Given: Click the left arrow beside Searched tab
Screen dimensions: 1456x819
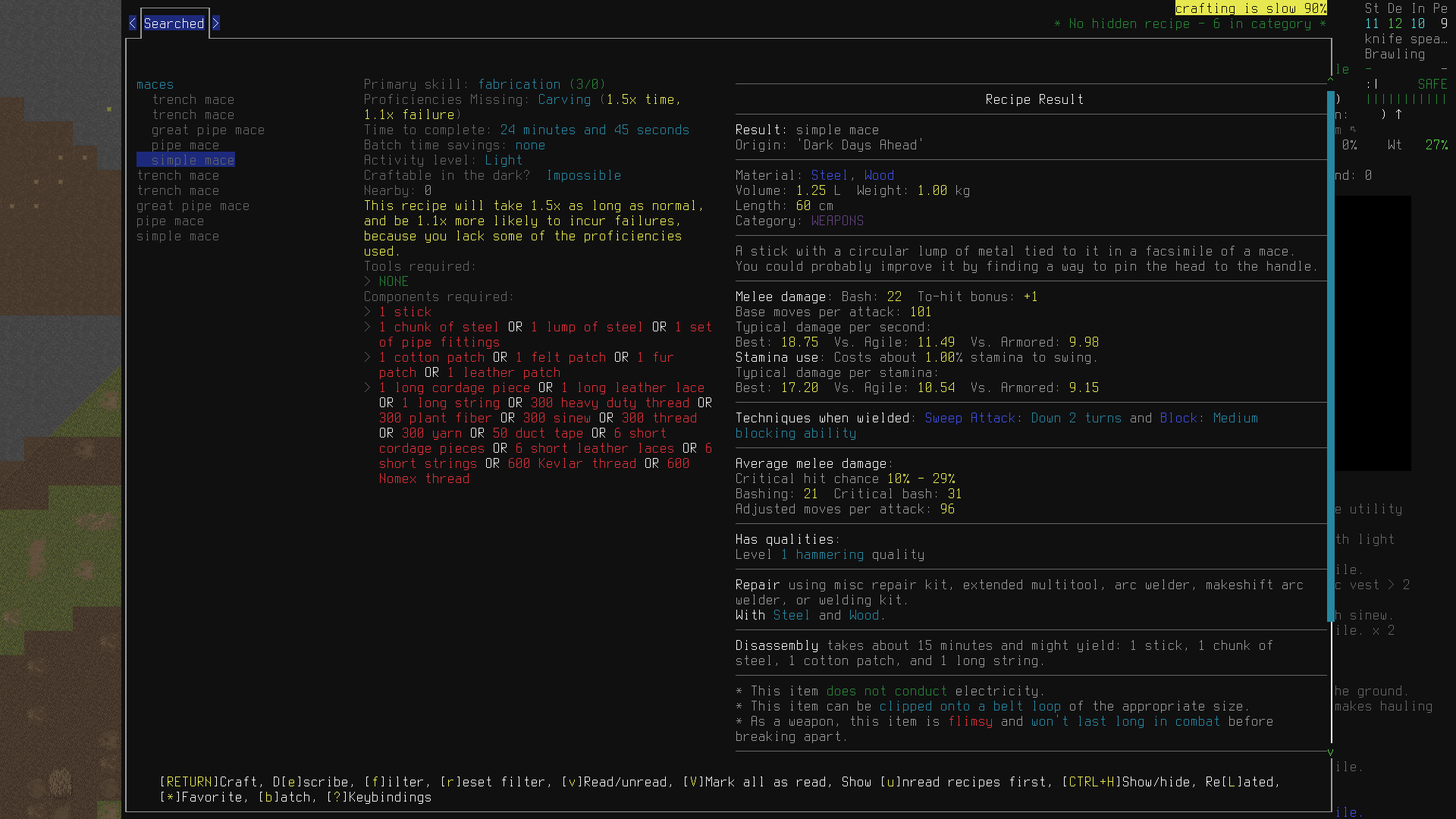Looking at the screenshot, I should pos(133,24).
